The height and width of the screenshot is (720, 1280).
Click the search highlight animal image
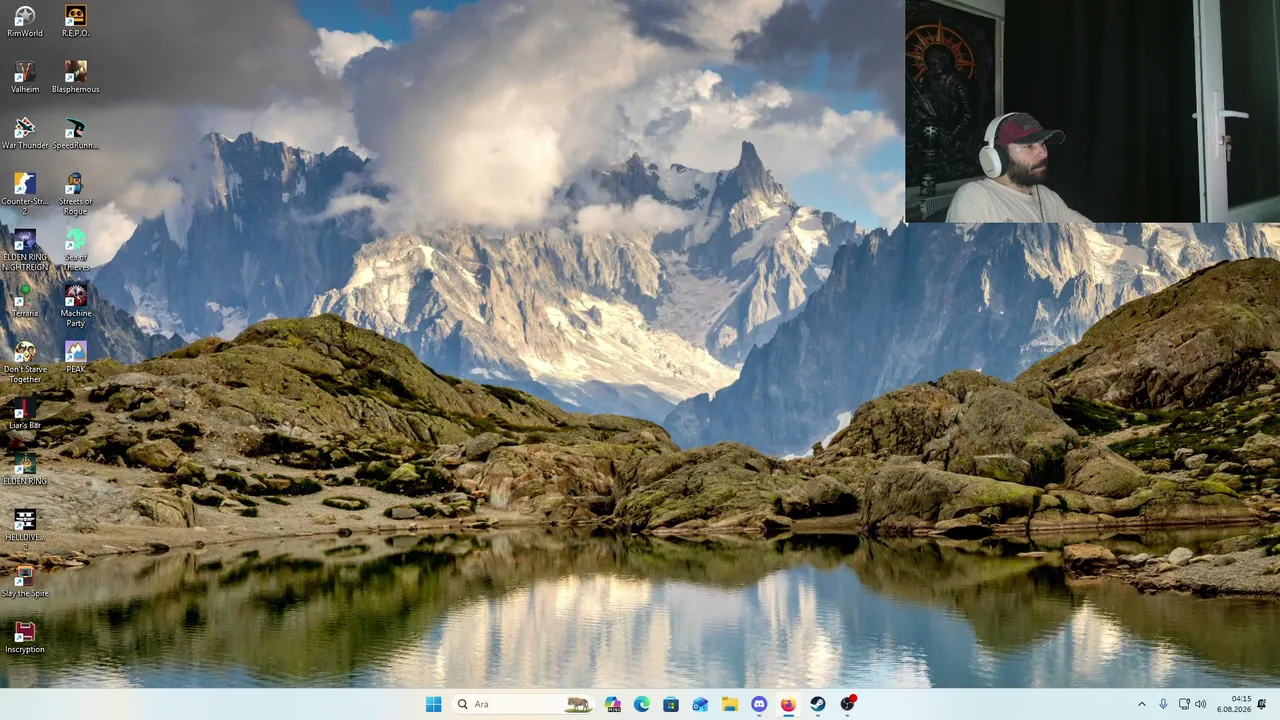click(578, 704)
